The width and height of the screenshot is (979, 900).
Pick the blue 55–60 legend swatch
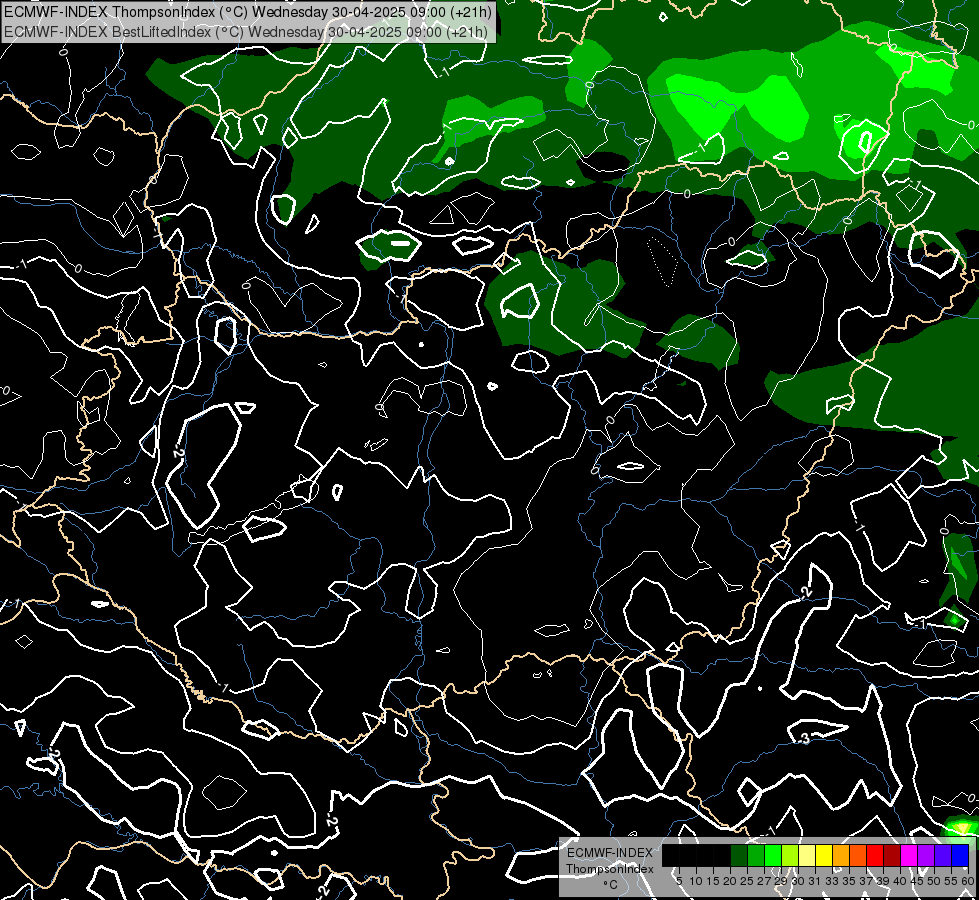pyautogui.click(x=960, y=855)
